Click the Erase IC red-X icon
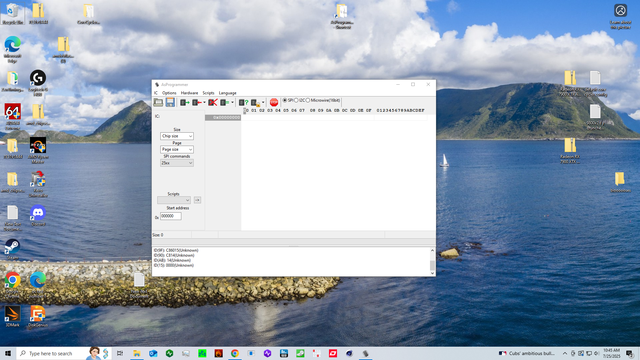The image size is (640, 360). (213, 102)
